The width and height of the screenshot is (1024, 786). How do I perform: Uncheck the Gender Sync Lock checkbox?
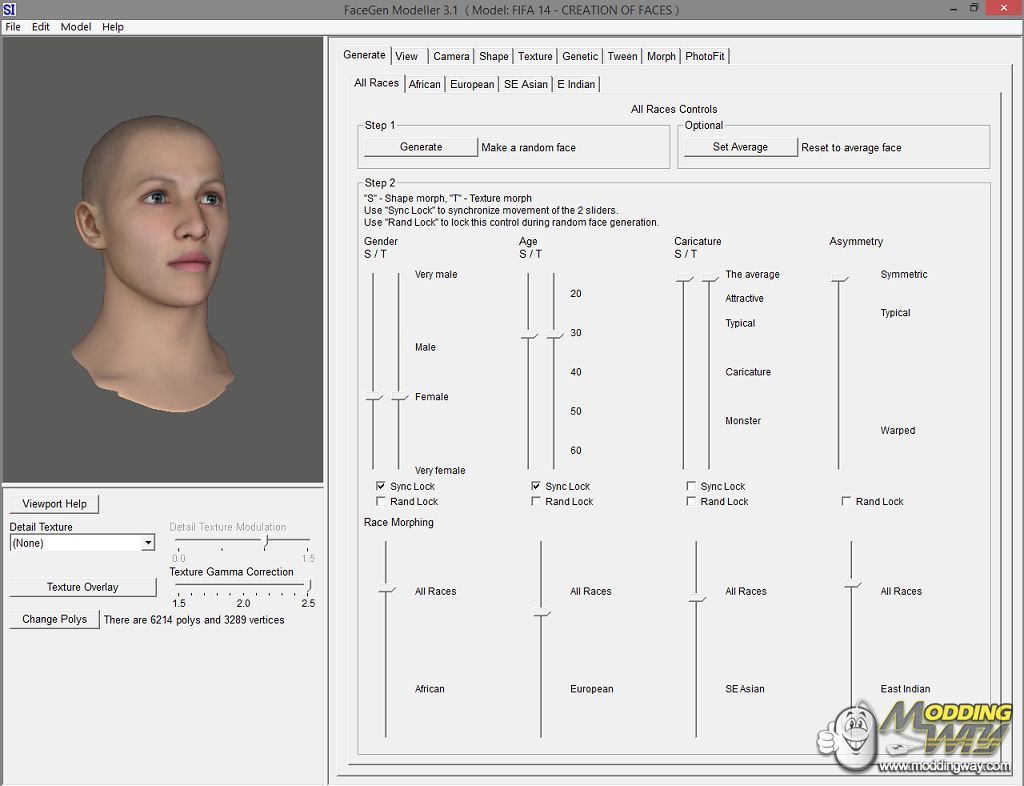point(381,486)
